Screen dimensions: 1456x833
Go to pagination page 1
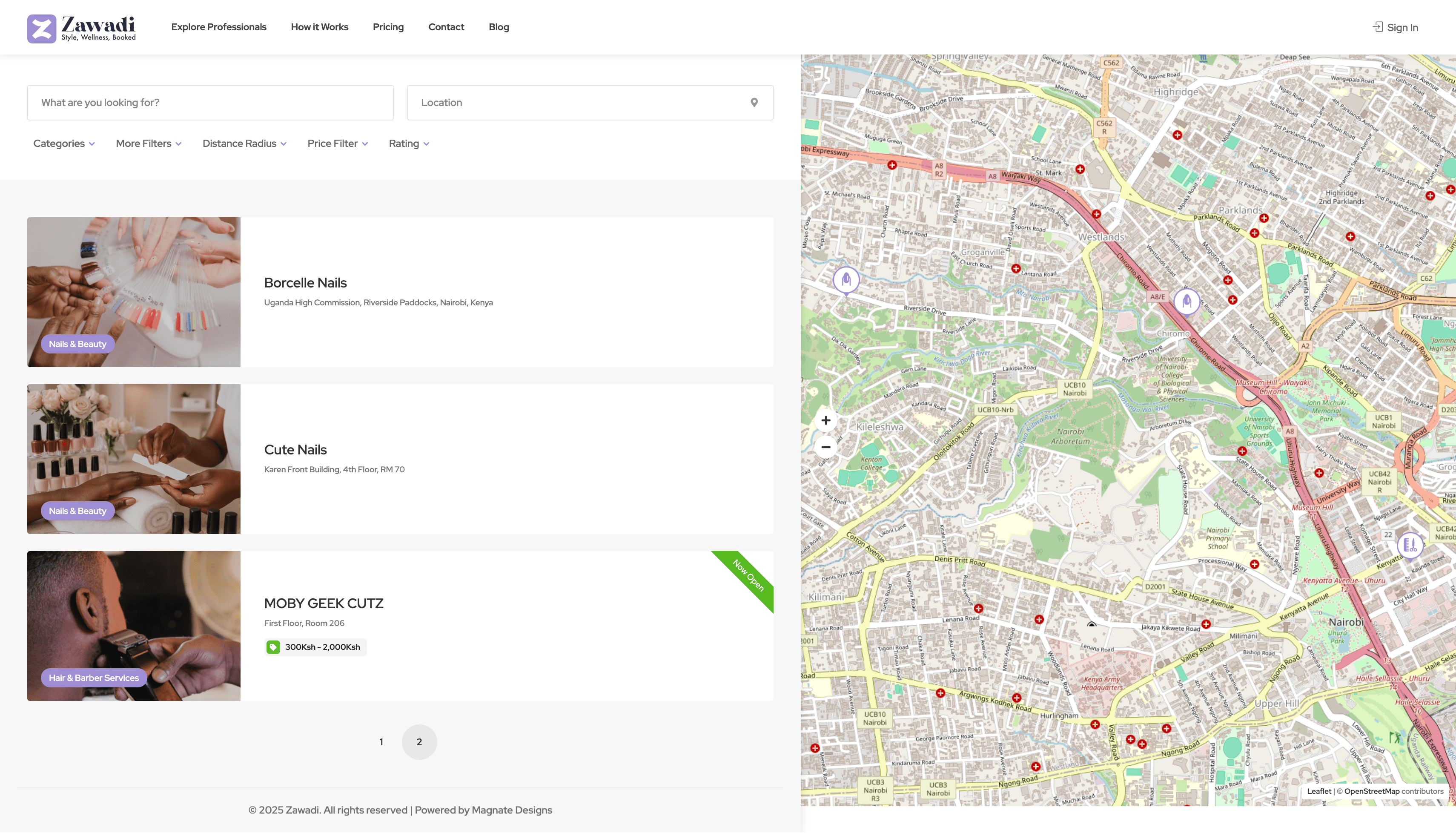(x=381, y=742)
